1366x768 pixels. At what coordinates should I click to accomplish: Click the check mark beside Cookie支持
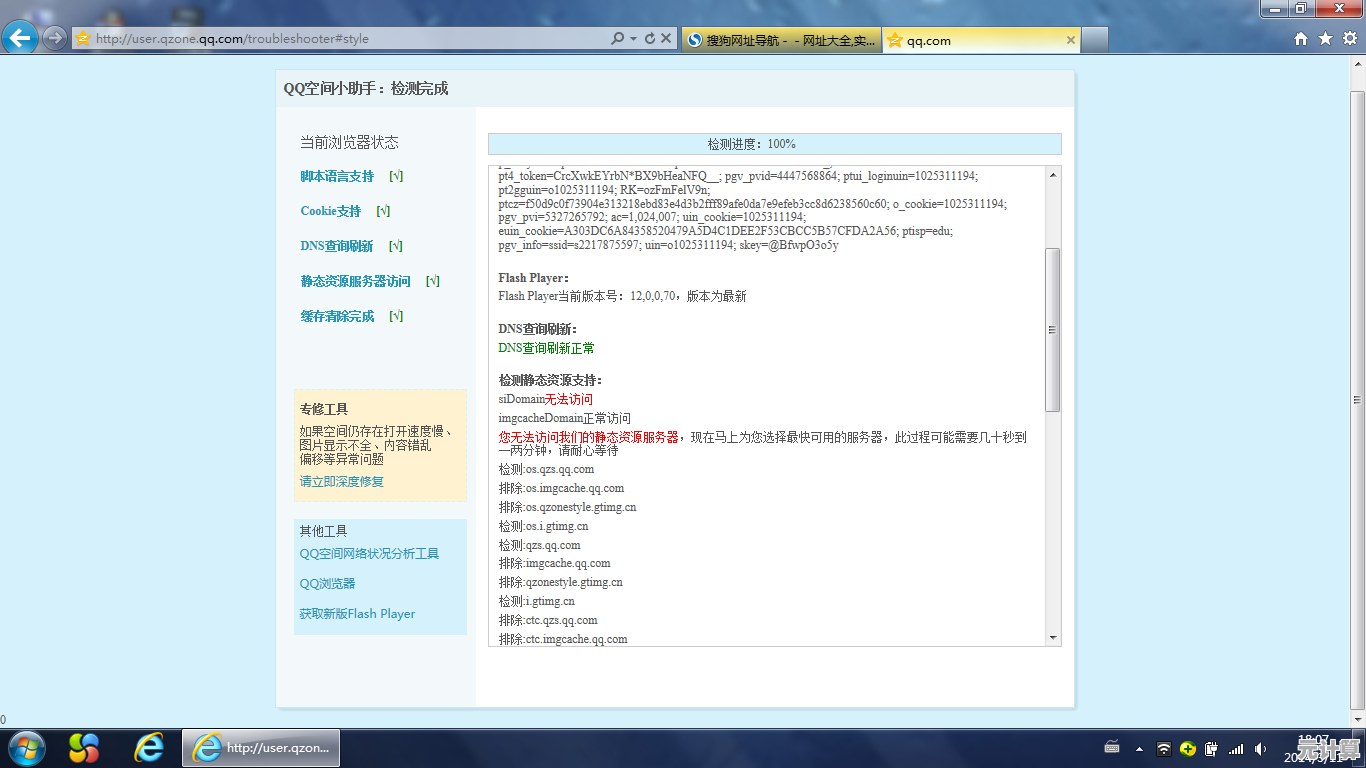coord(383,211)
